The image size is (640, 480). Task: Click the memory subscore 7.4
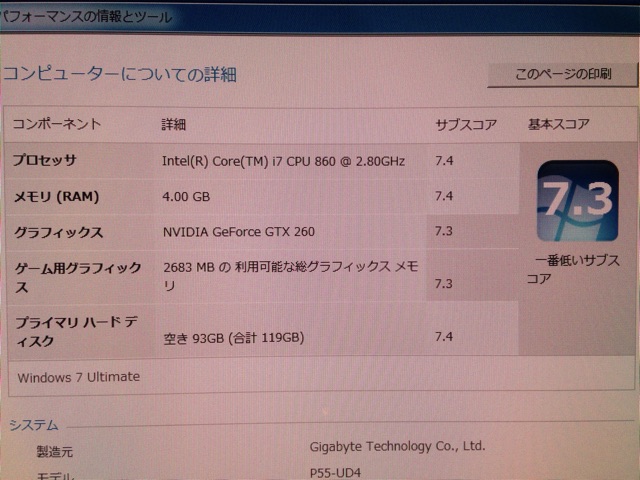(444, 196)
